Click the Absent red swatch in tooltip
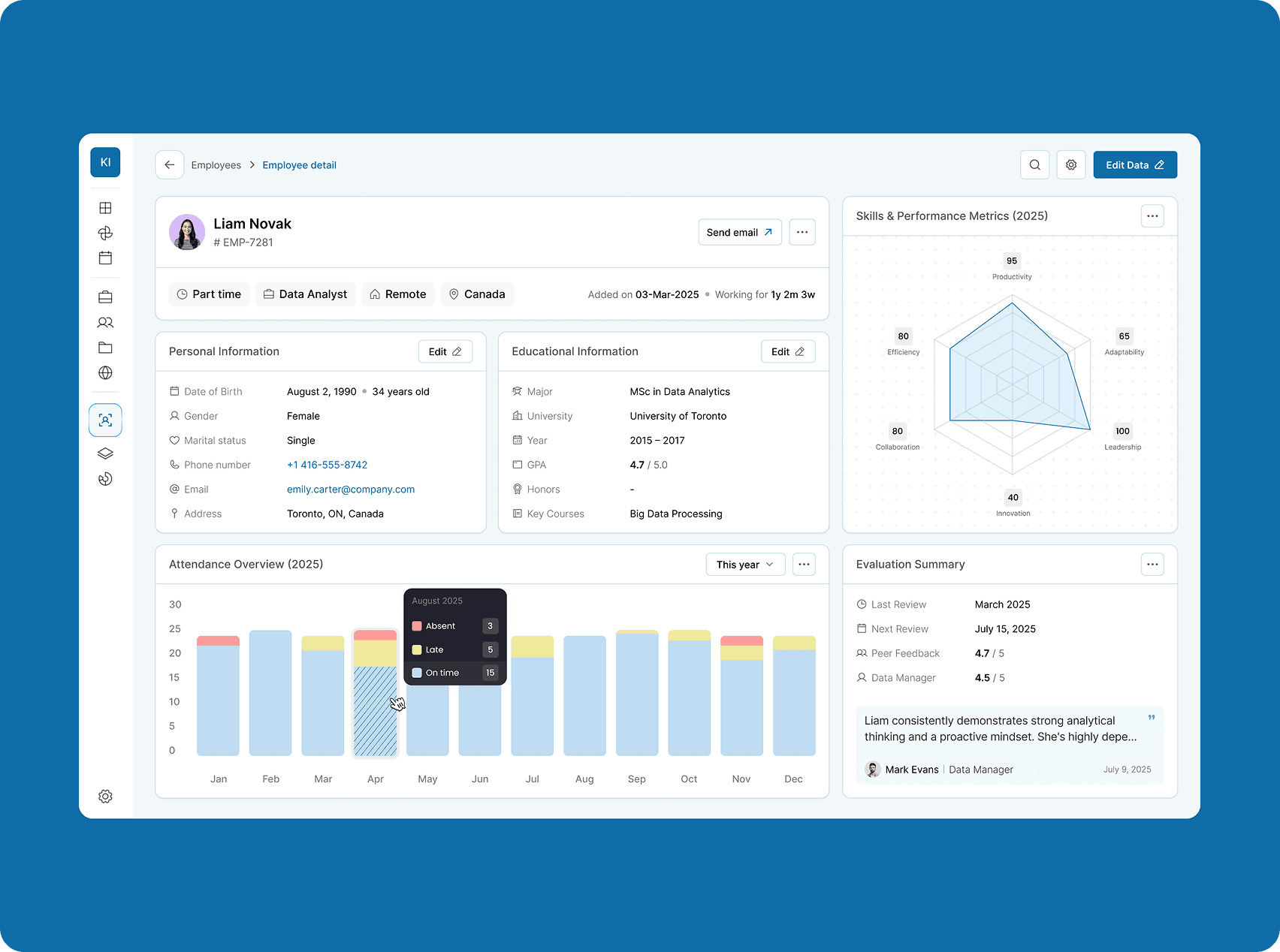The height and width of the screenshot is (952, 1280). coord(417,626)
